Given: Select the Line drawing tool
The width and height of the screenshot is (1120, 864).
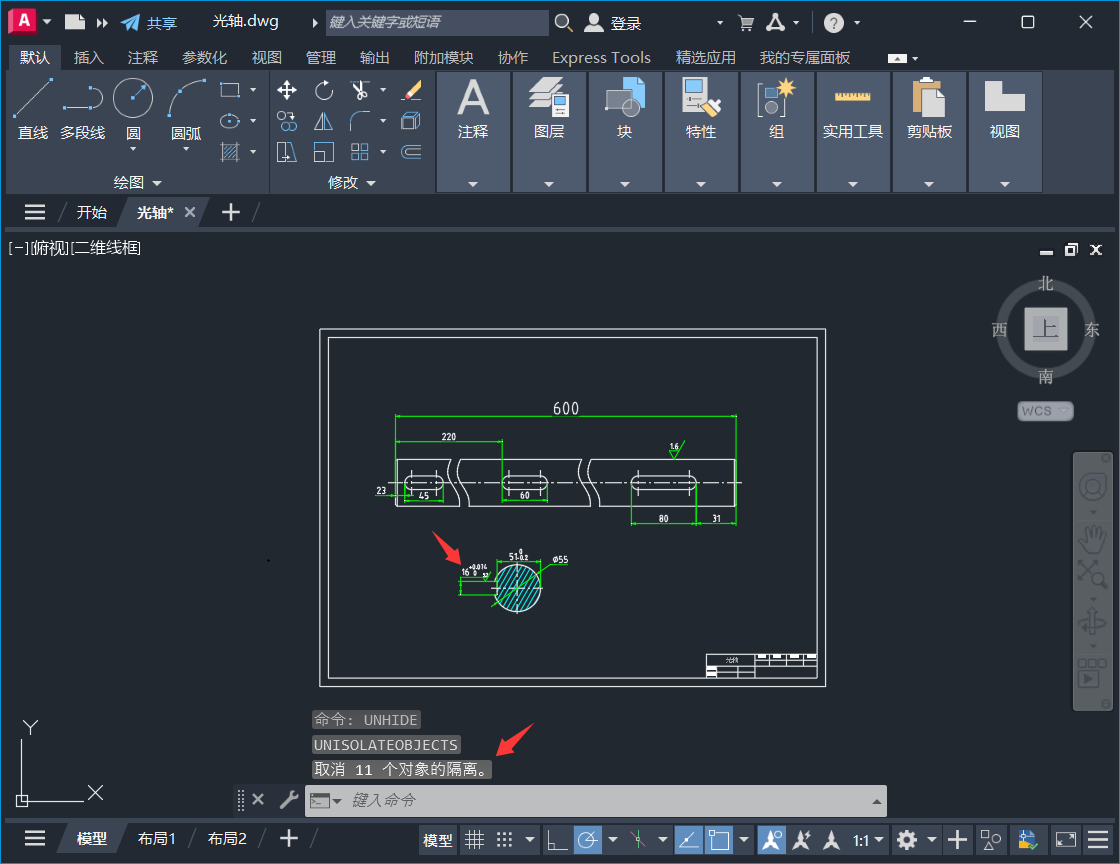Looking at the screenshot, I should 32,97.
